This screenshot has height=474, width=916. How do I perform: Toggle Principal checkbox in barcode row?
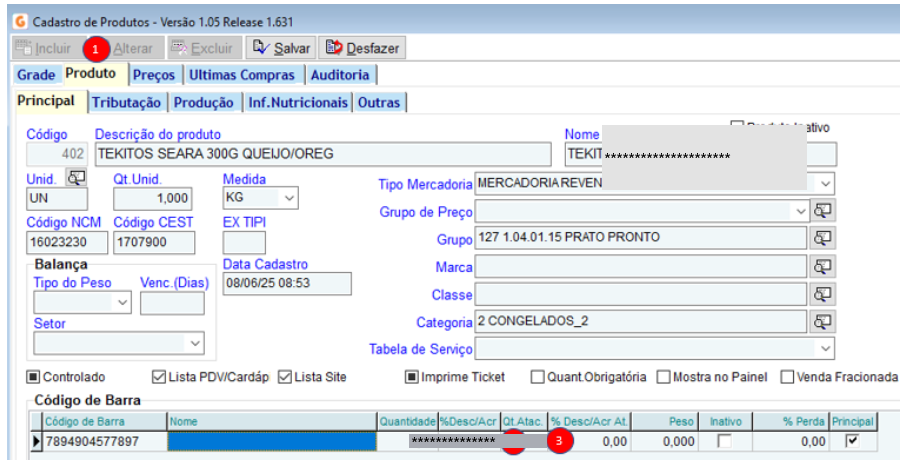(x=852, y=441)
